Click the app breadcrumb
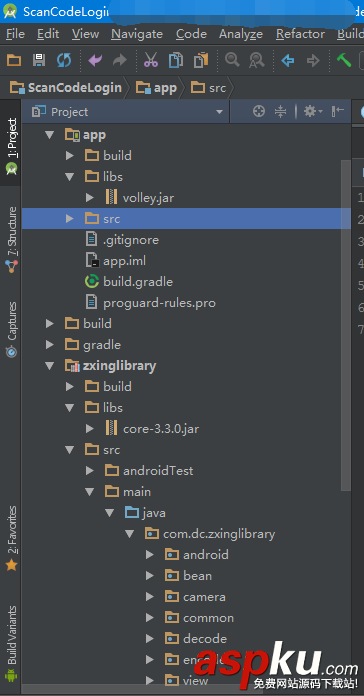The height and width of the screenshot is (696, 364). [156, 88]
